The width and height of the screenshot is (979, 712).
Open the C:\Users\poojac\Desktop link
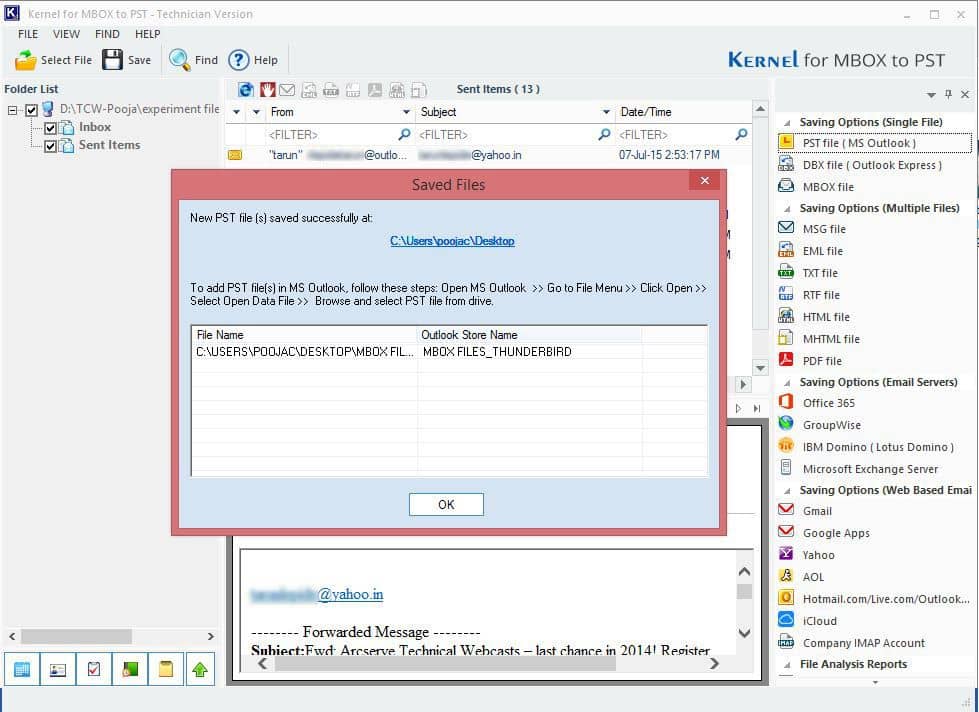452,241
